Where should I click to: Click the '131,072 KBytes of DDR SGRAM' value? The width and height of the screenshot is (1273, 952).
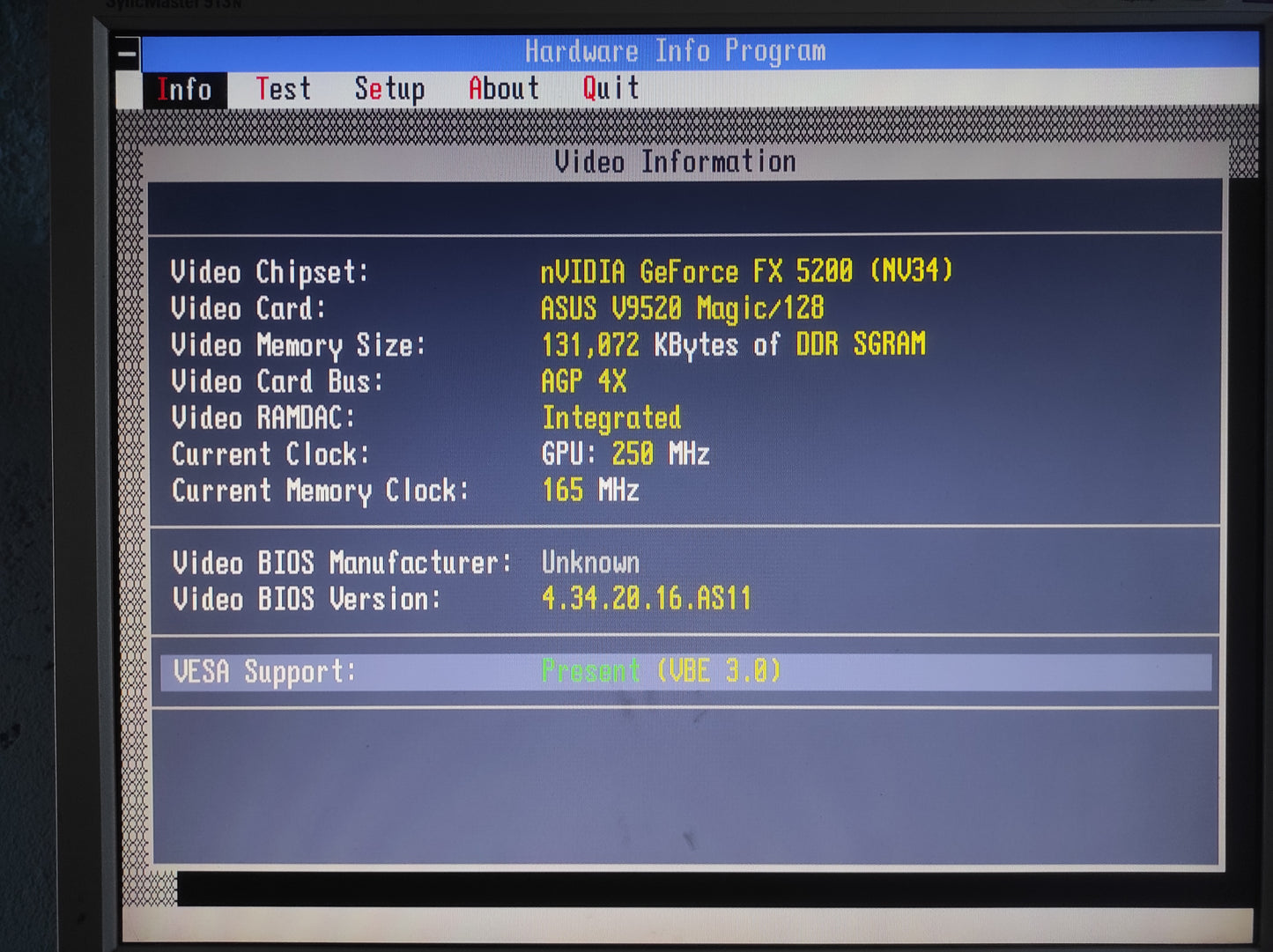733,344
